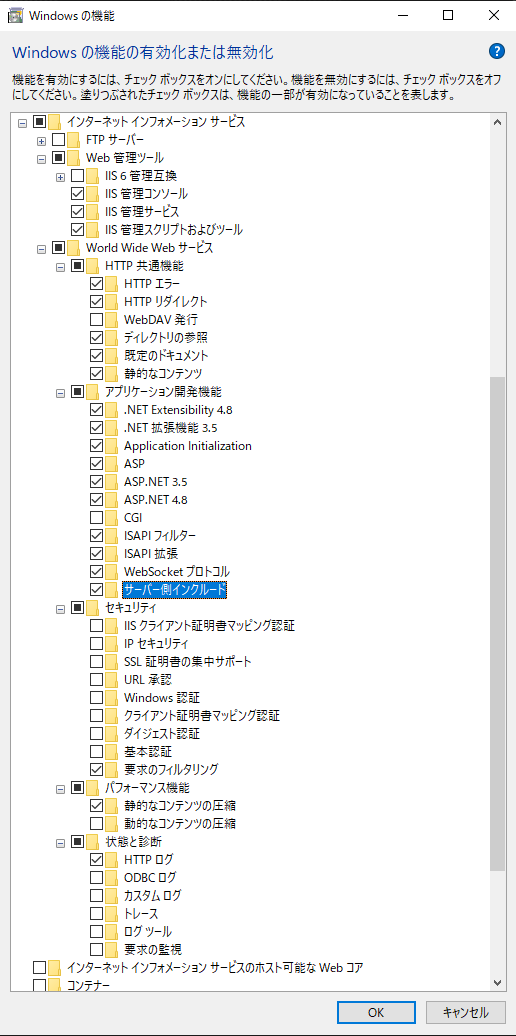Click the Windows の機能 title bar app icon
The height and width of the screenshot is (1036, 516).
point(14,15)
